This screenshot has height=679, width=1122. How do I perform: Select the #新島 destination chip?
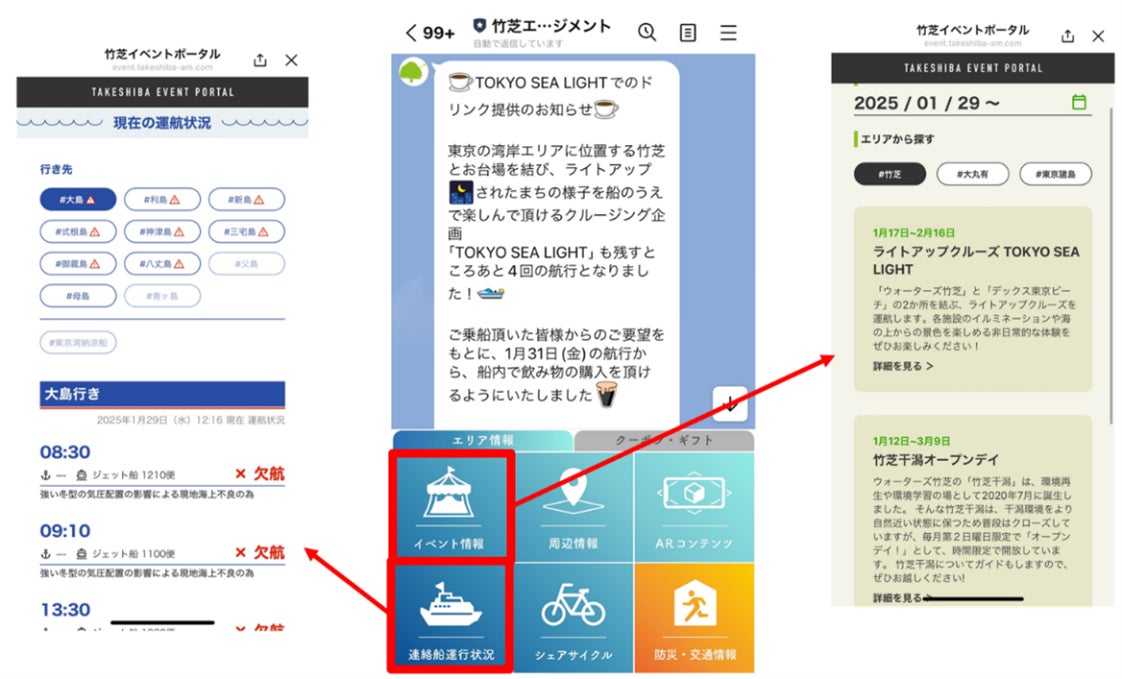(x=247, y=200)
